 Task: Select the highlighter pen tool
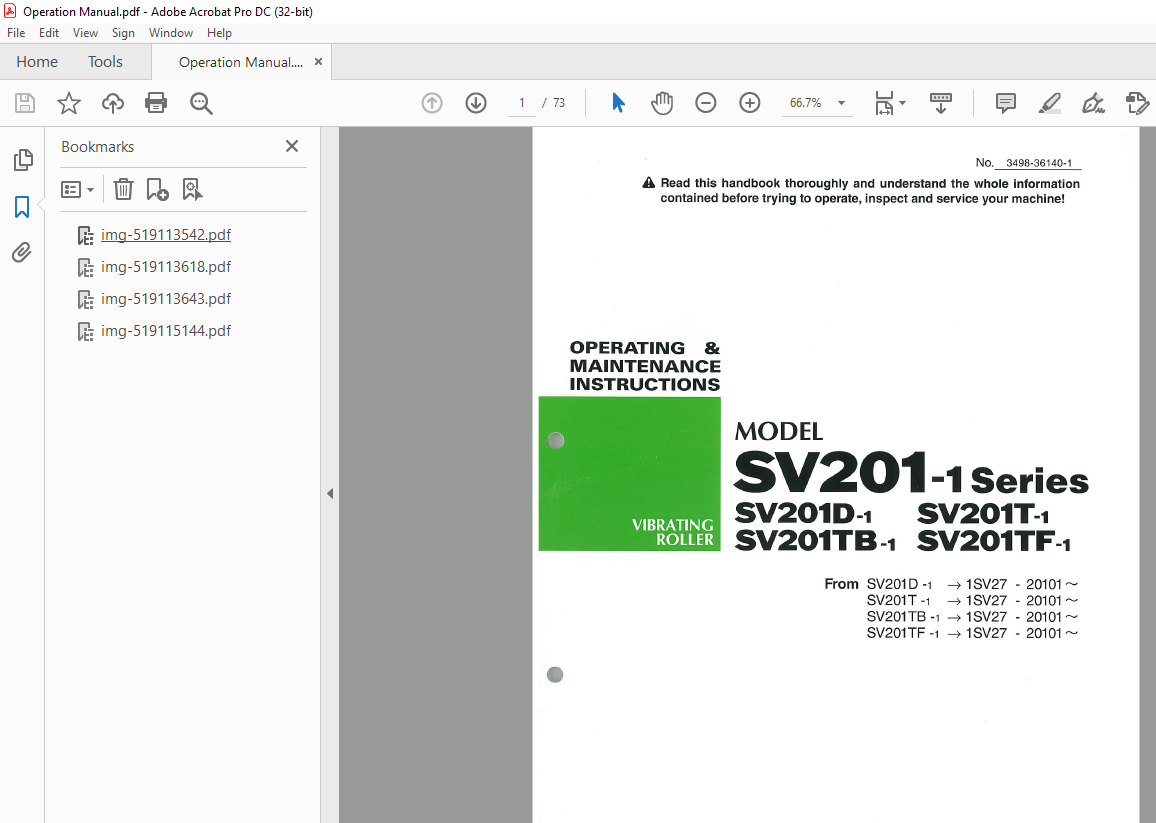(1049, 103)
